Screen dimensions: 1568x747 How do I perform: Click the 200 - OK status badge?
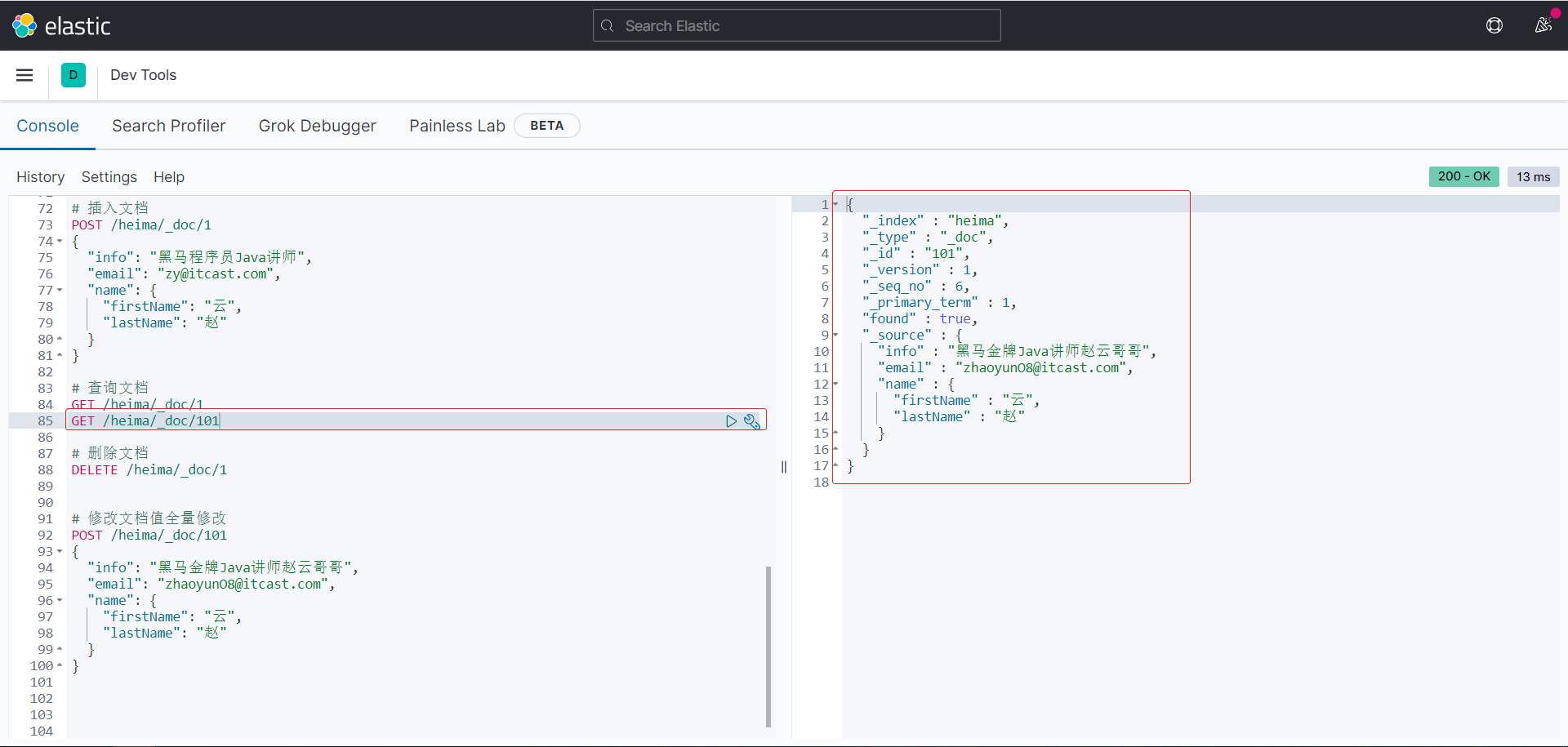[x=1463, y=176]
